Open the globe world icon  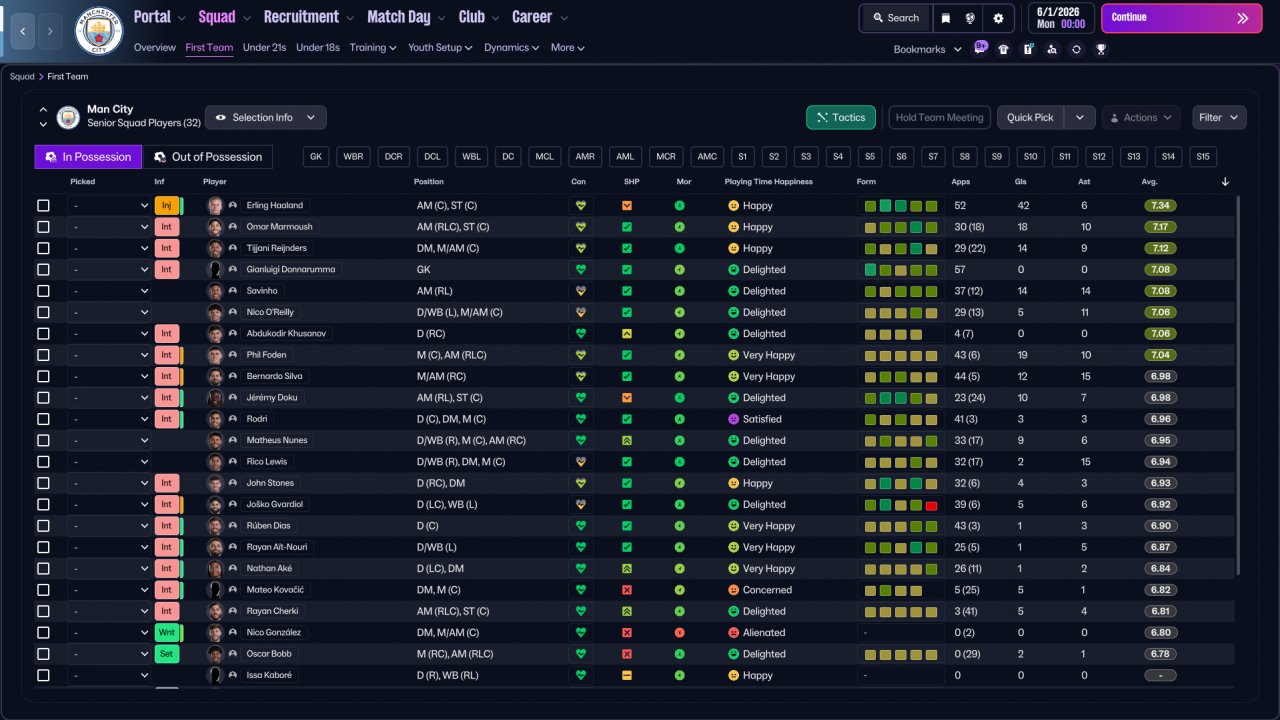tap(970, 18)
